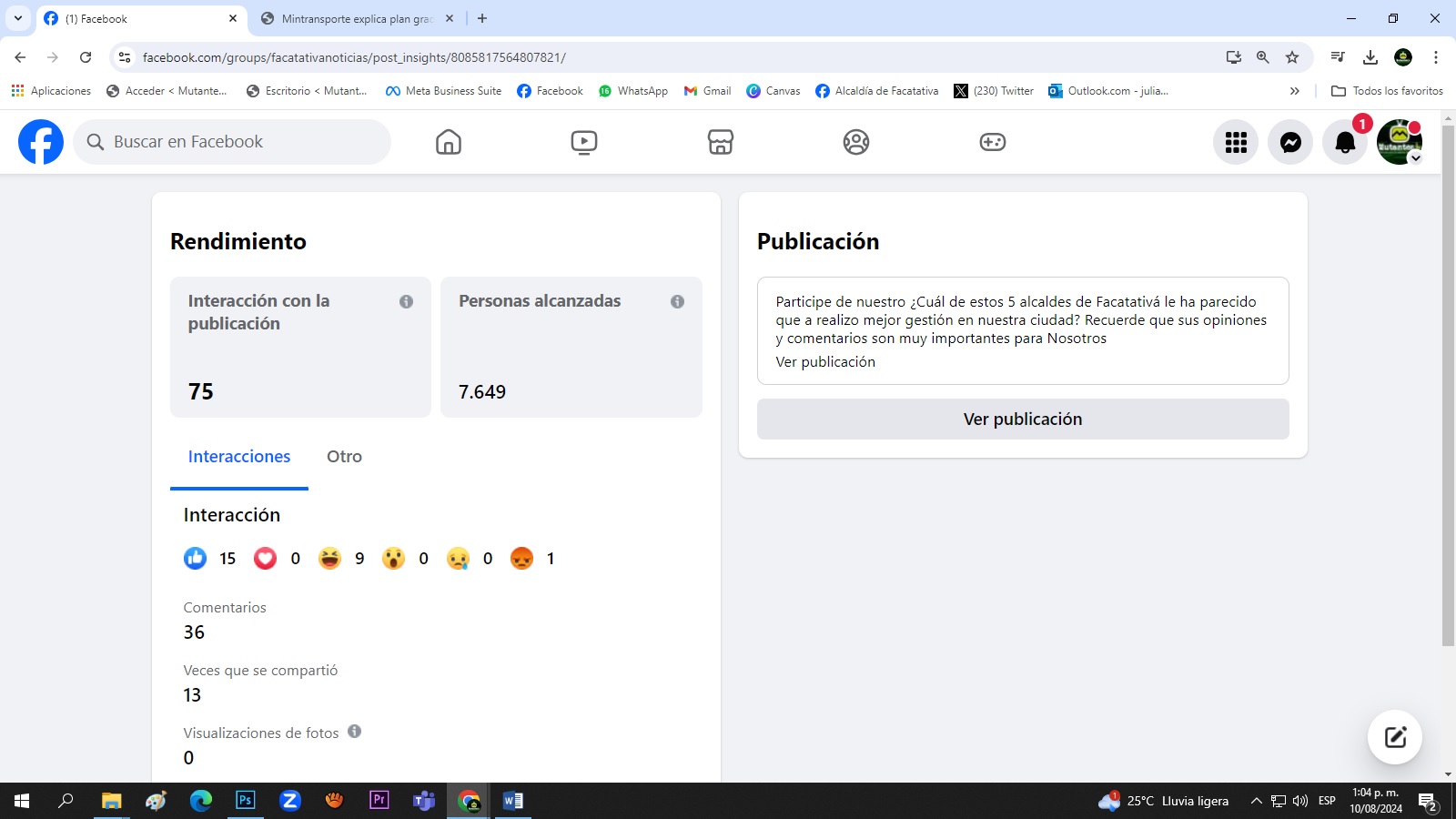
Task: Show info for Personas alcanzadas
Action: (x=677, y=301)
